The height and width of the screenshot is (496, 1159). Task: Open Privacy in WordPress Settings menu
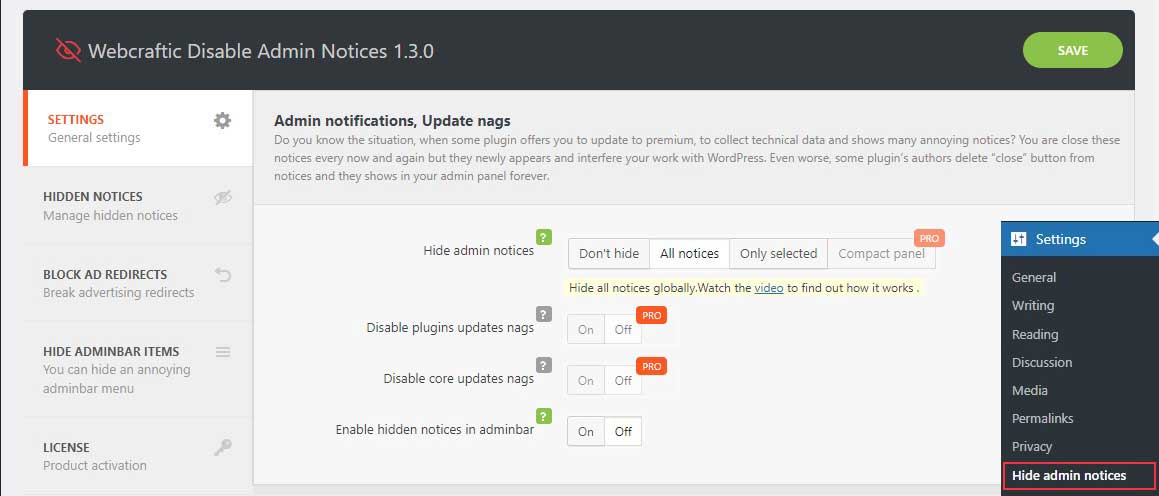pos(1032,446)
